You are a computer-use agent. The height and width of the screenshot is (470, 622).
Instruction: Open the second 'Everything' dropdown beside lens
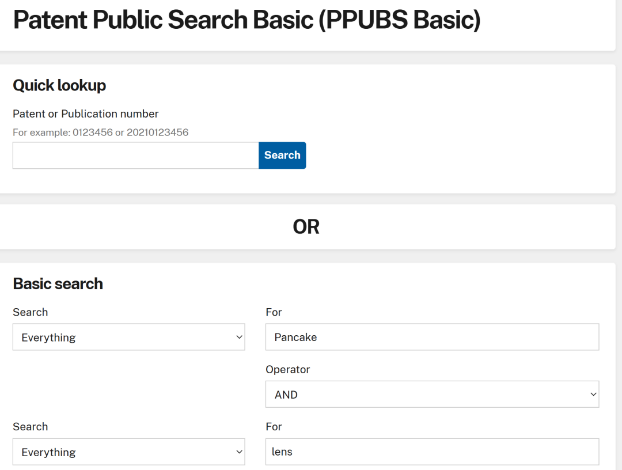tap(128, 452)
